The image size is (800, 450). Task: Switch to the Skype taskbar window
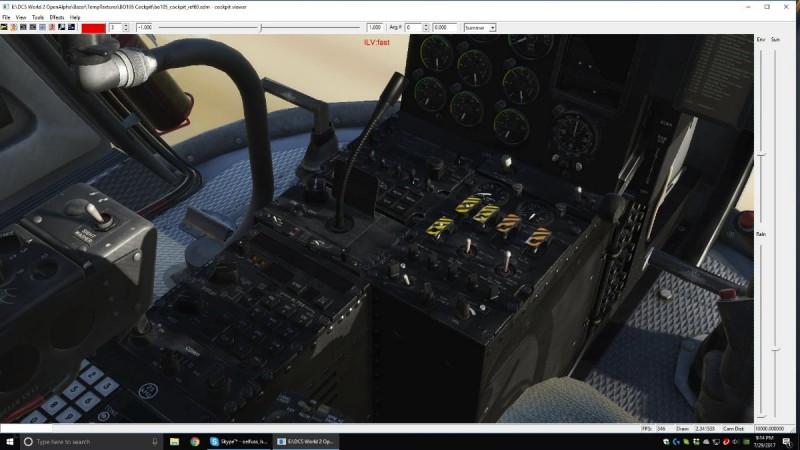point(239,442)
